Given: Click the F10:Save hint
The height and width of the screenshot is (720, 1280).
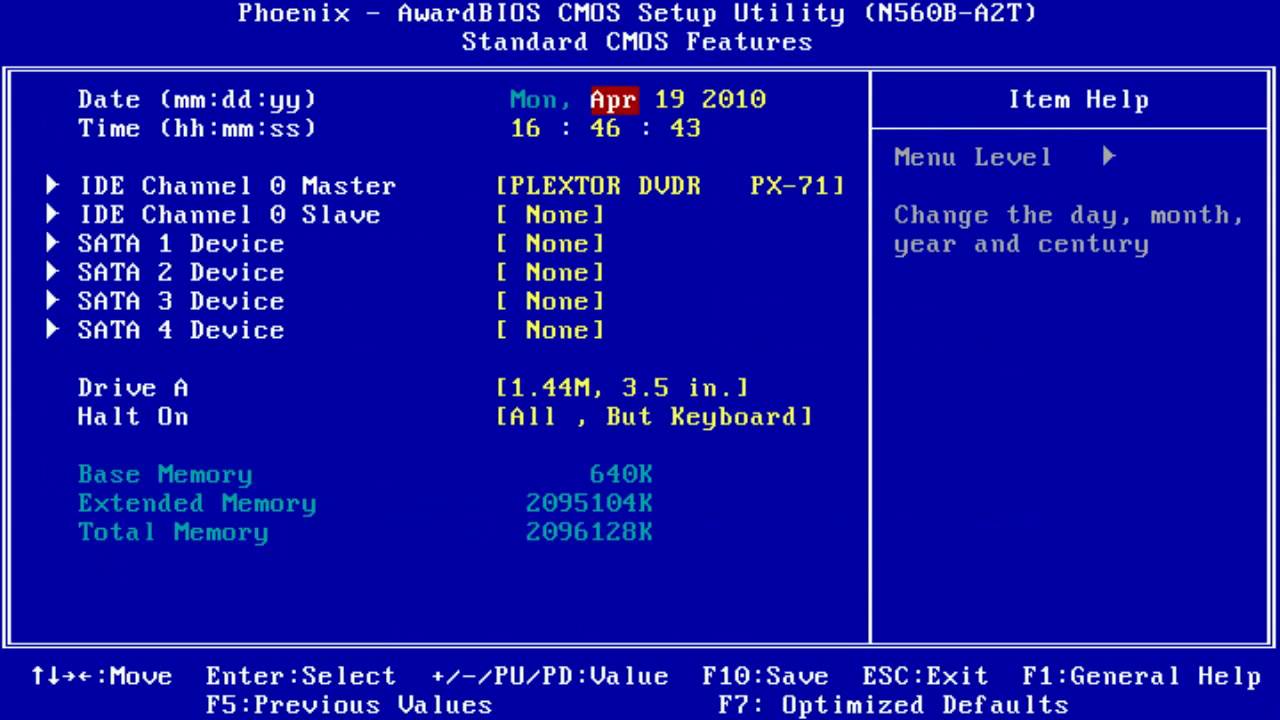Looking at the screenshot, I should tap(765, 677).
